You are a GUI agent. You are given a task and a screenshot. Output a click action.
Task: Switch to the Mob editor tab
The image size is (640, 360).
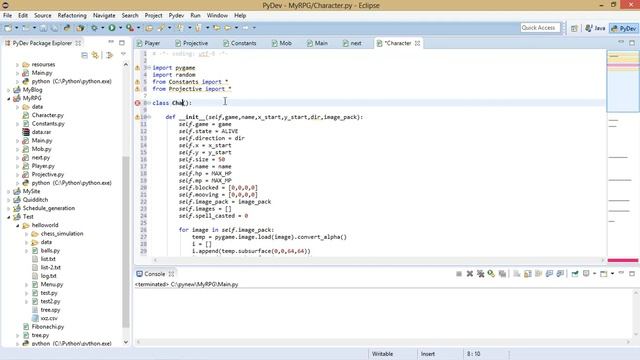tap(282, 43)
